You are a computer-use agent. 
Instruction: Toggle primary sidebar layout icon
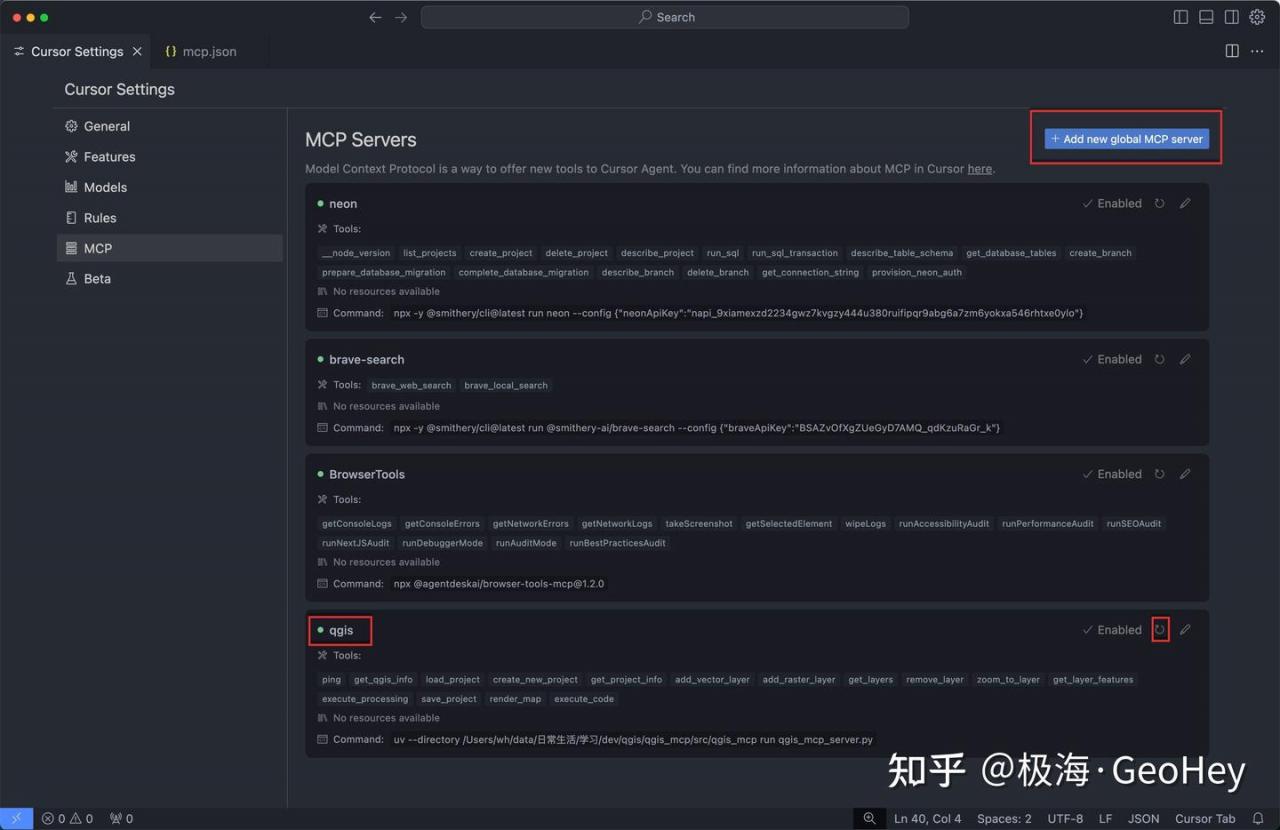point(1181,17)
